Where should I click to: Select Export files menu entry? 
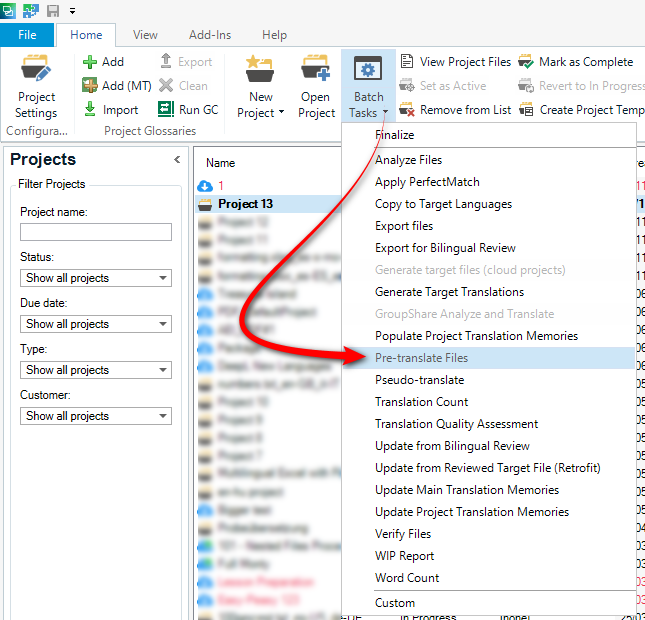click(489, 226)
